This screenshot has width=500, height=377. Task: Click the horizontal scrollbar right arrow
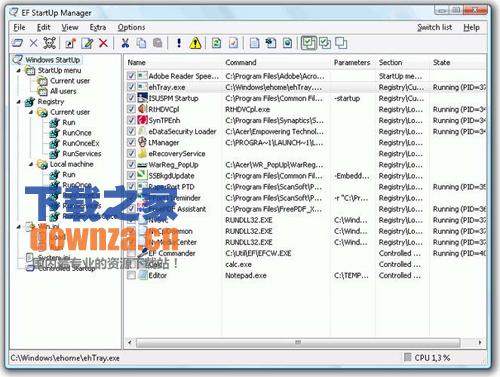pos(480,342)
